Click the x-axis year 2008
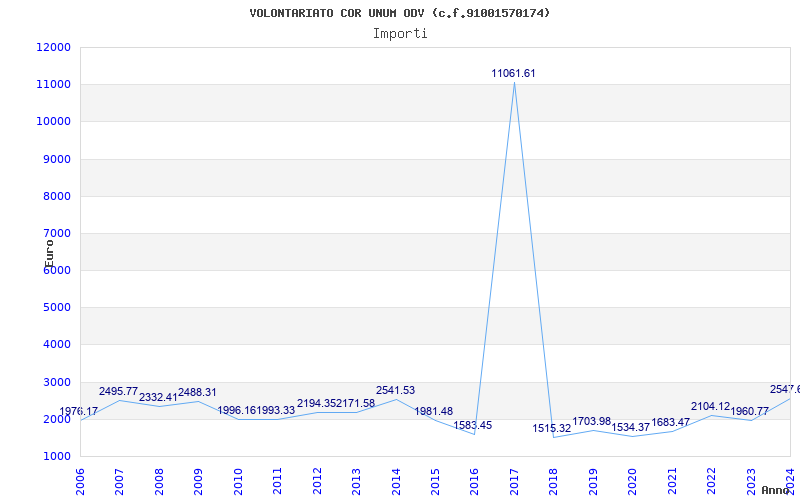The height and width of the screenshot is (500, 800). pos(159,482)
